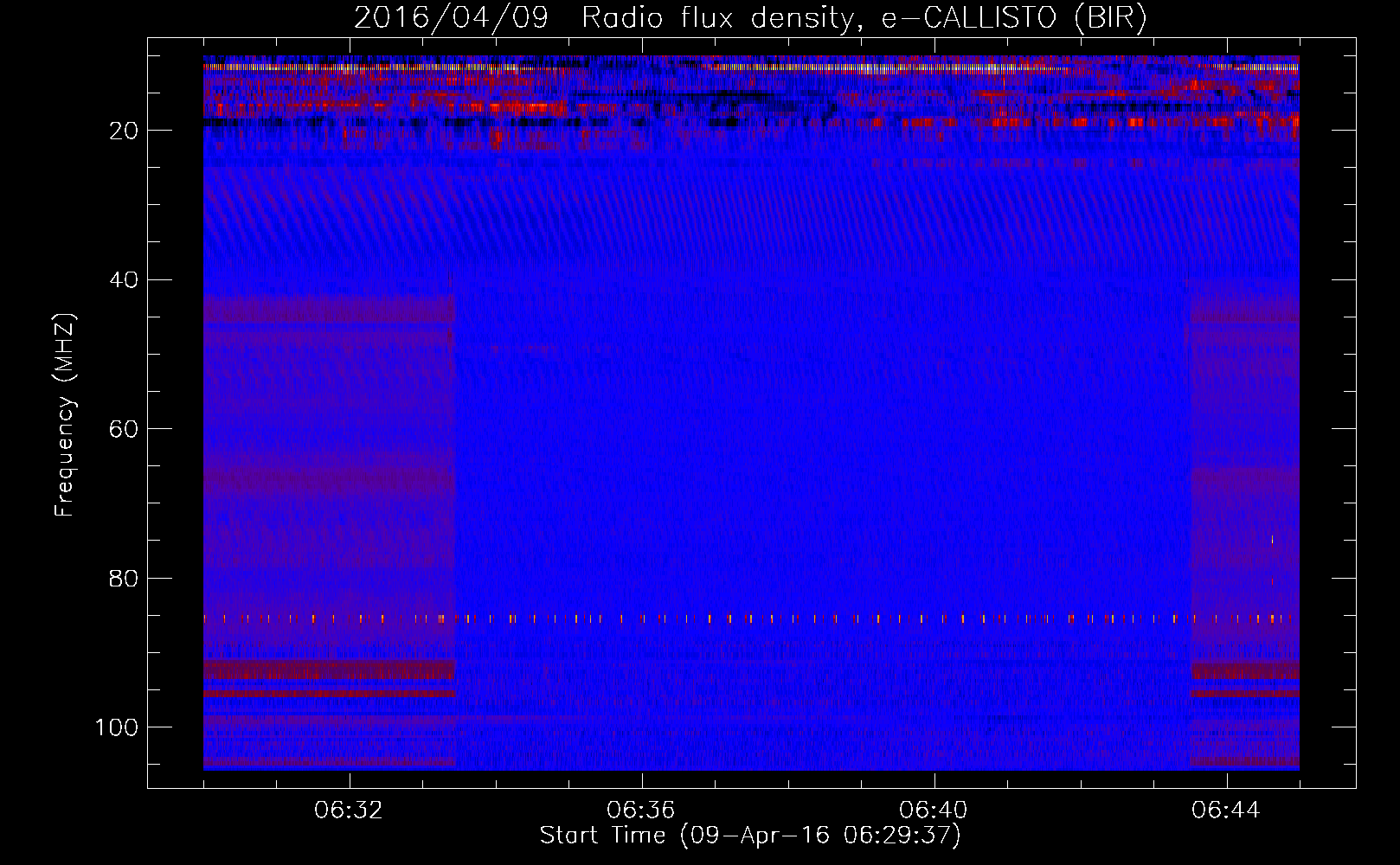Image resolution: width=1400 pixels, height=865 pixels.
Task: Click the plot title "Radio flux density, e-CALLISTO (BIR)"
Action: coord(864,18)
